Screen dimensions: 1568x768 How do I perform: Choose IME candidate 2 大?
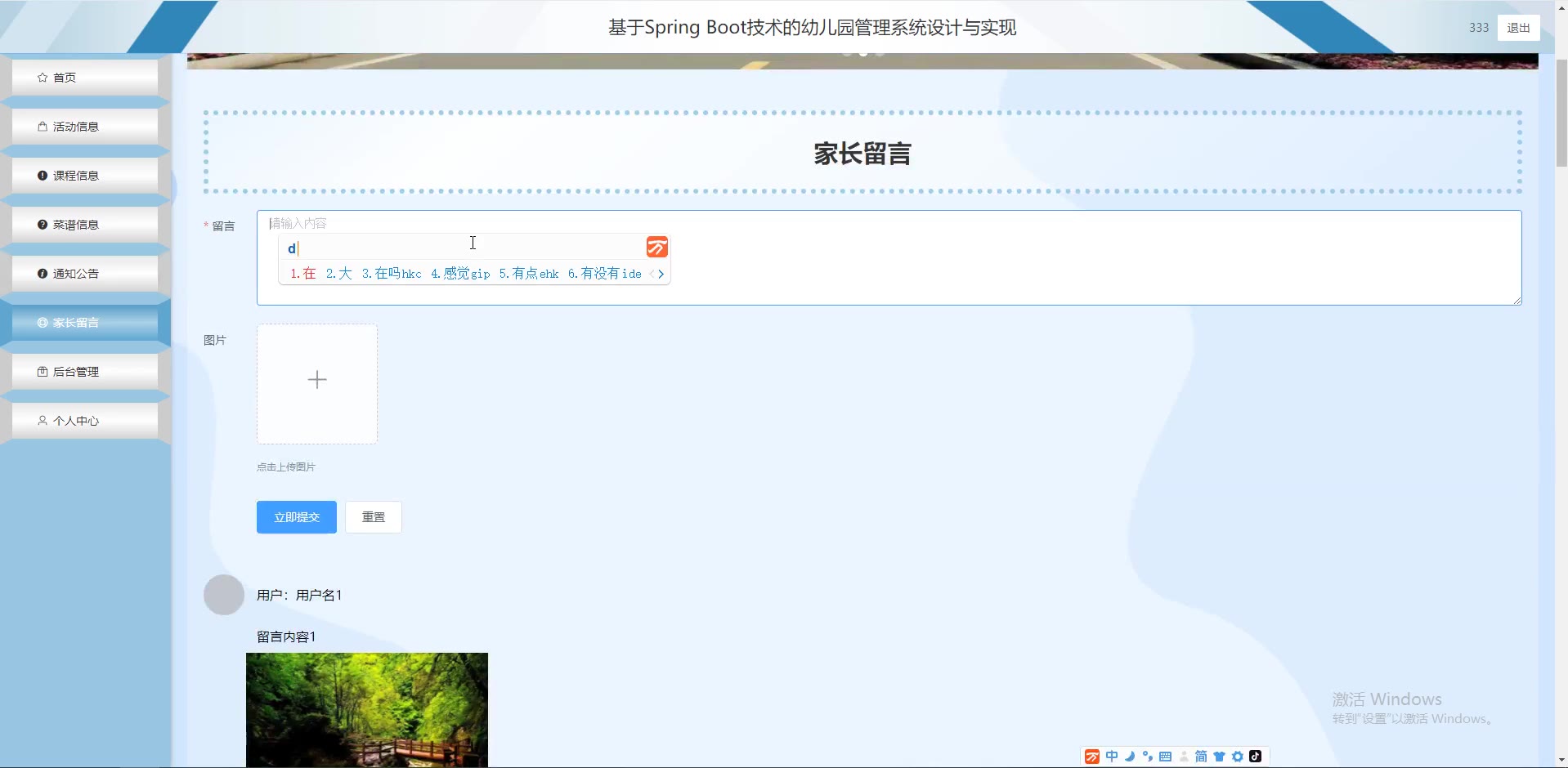[338, 274]
